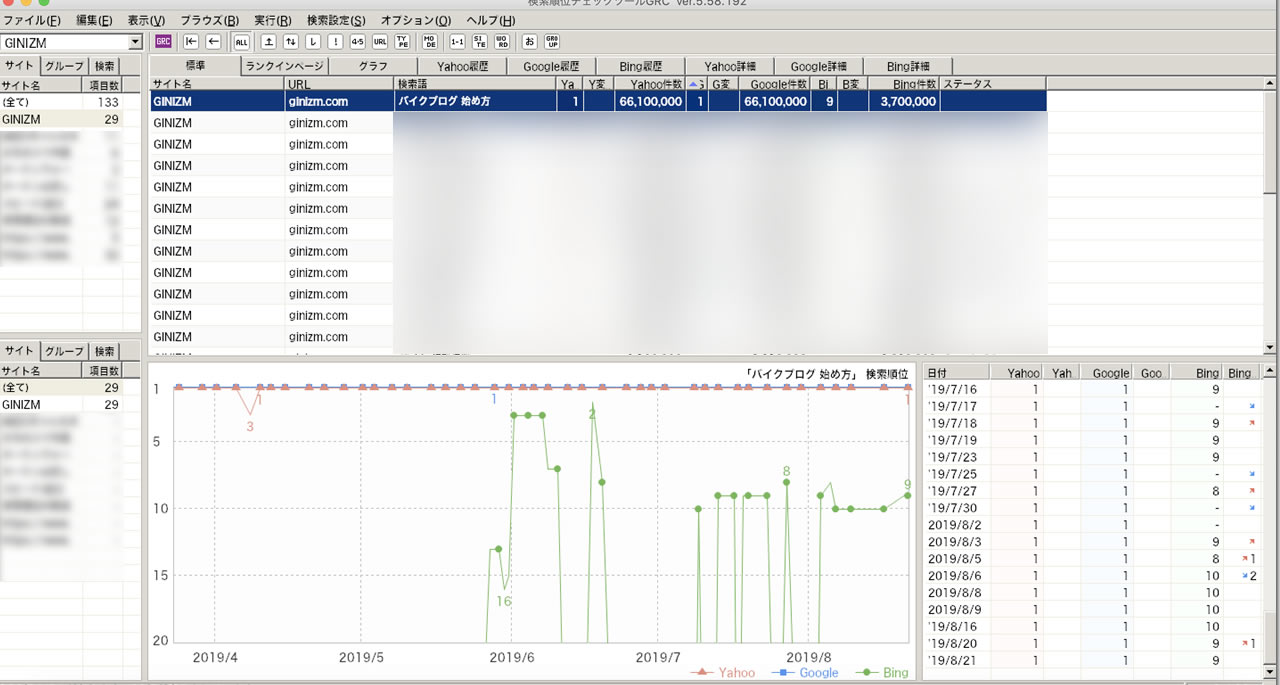Image resolution: width=1280 pixels, height=685 pixels.
Task: Click the Bing legend entry under the graph
Action: (x=880, y=673)
